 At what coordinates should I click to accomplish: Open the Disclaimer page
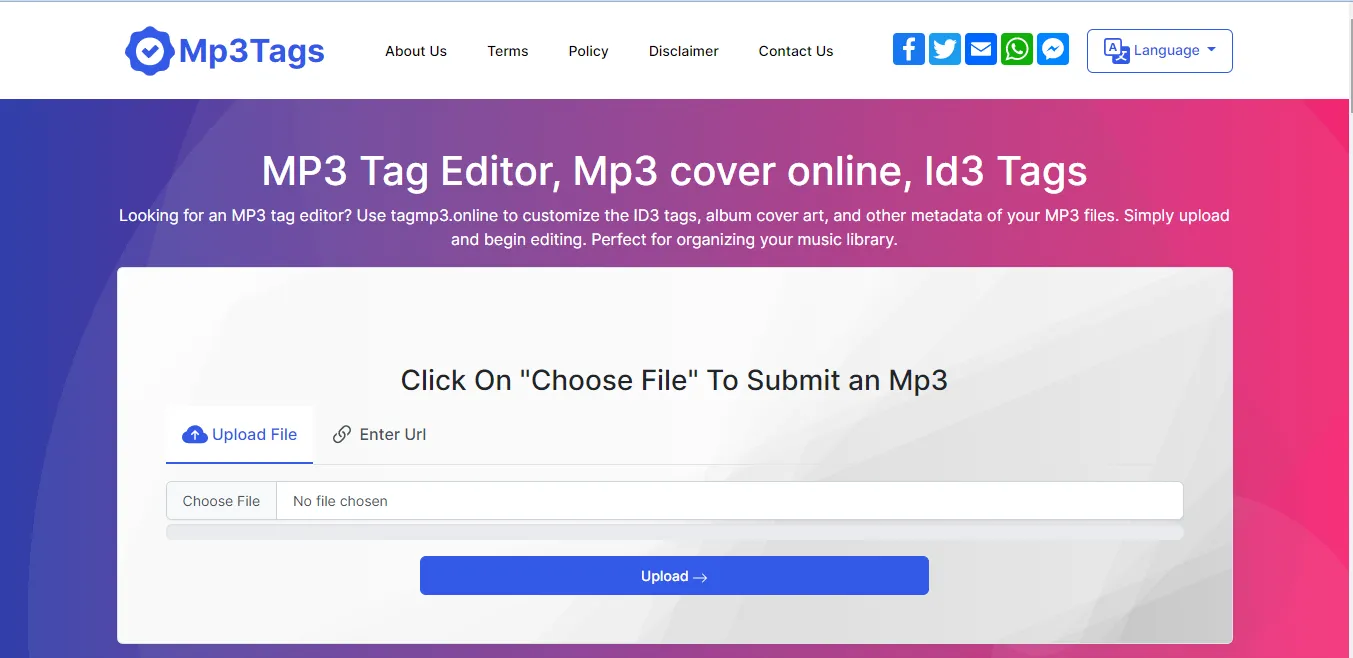coord(683,50)
